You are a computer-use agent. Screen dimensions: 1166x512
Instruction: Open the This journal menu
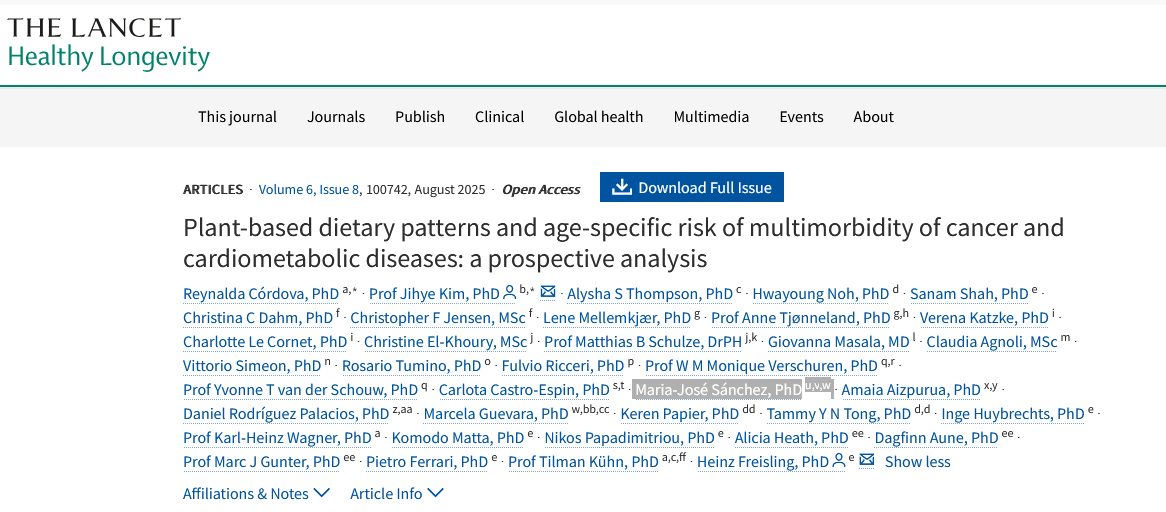coord(237,117)
